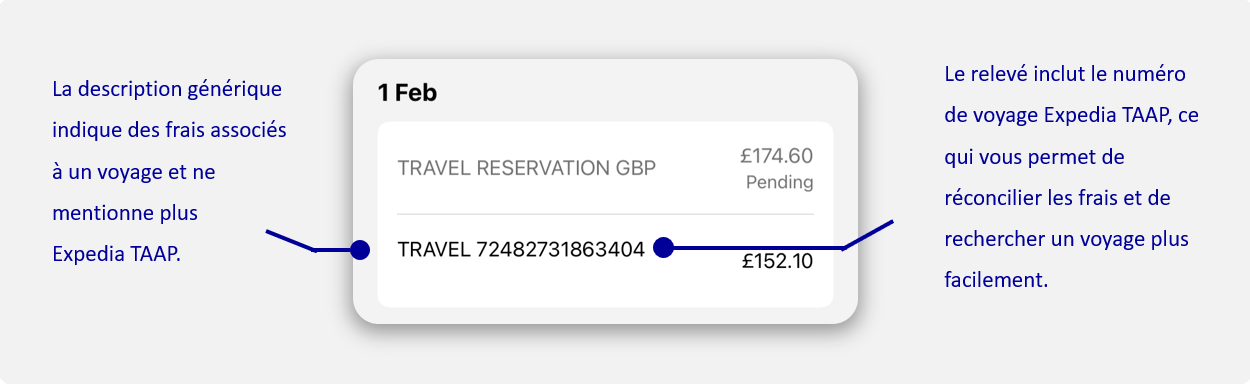This screenshot has height=384, width=1250.
Task: Click the left annotation about description générique
Action: pos(169,172)
